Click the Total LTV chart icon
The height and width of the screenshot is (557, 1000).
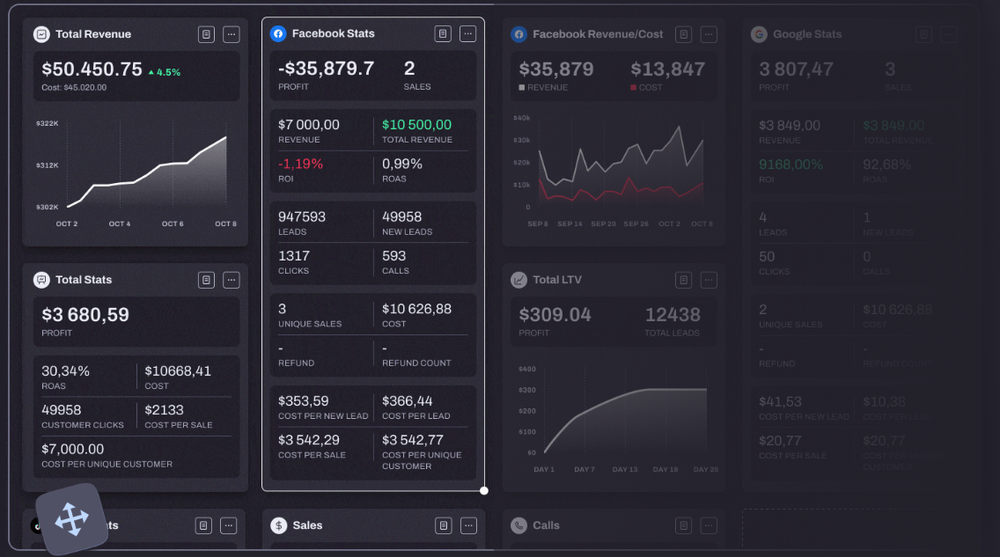(x=519, y=280)
